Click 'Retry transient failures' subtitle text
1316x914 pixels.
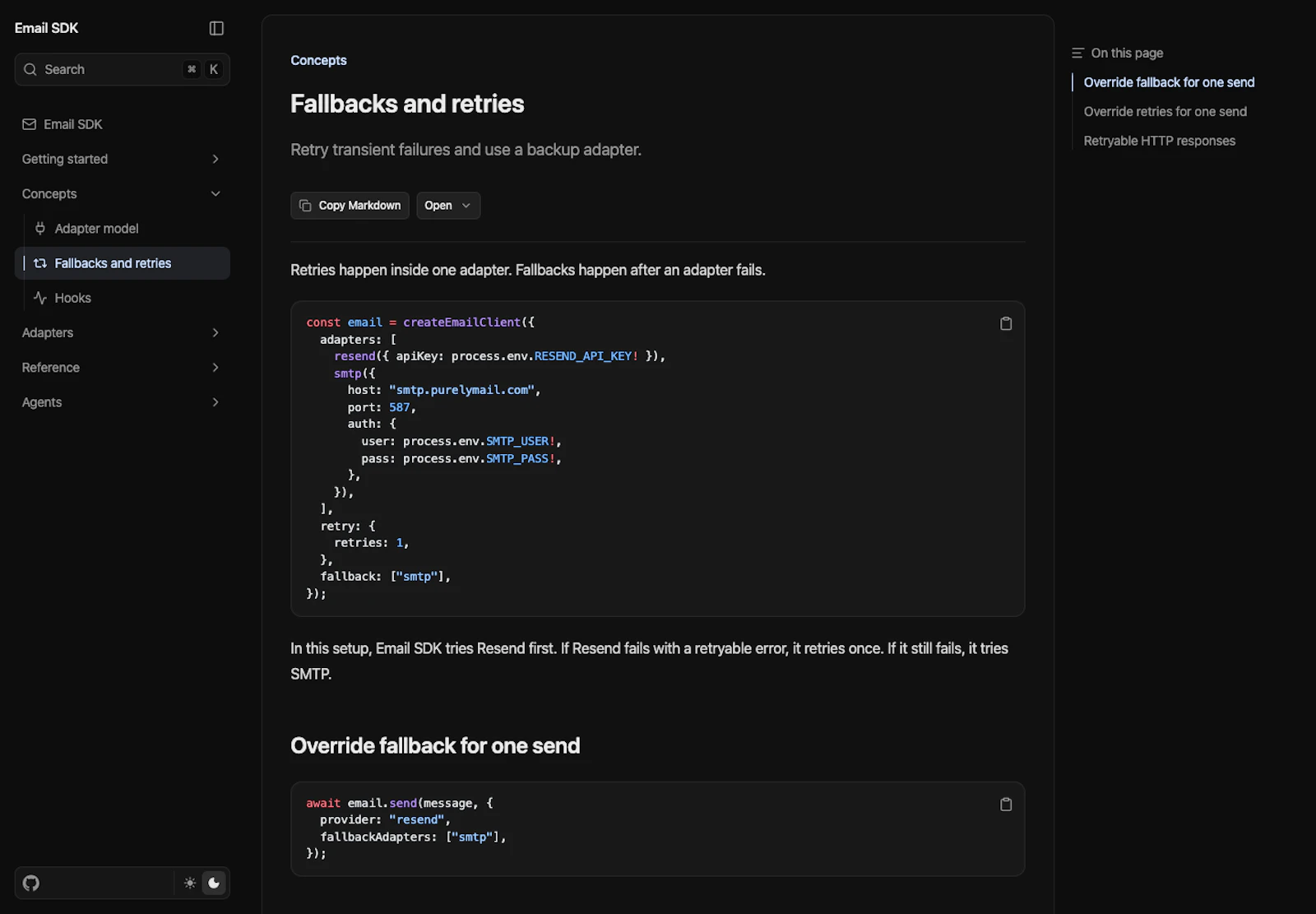466,150
